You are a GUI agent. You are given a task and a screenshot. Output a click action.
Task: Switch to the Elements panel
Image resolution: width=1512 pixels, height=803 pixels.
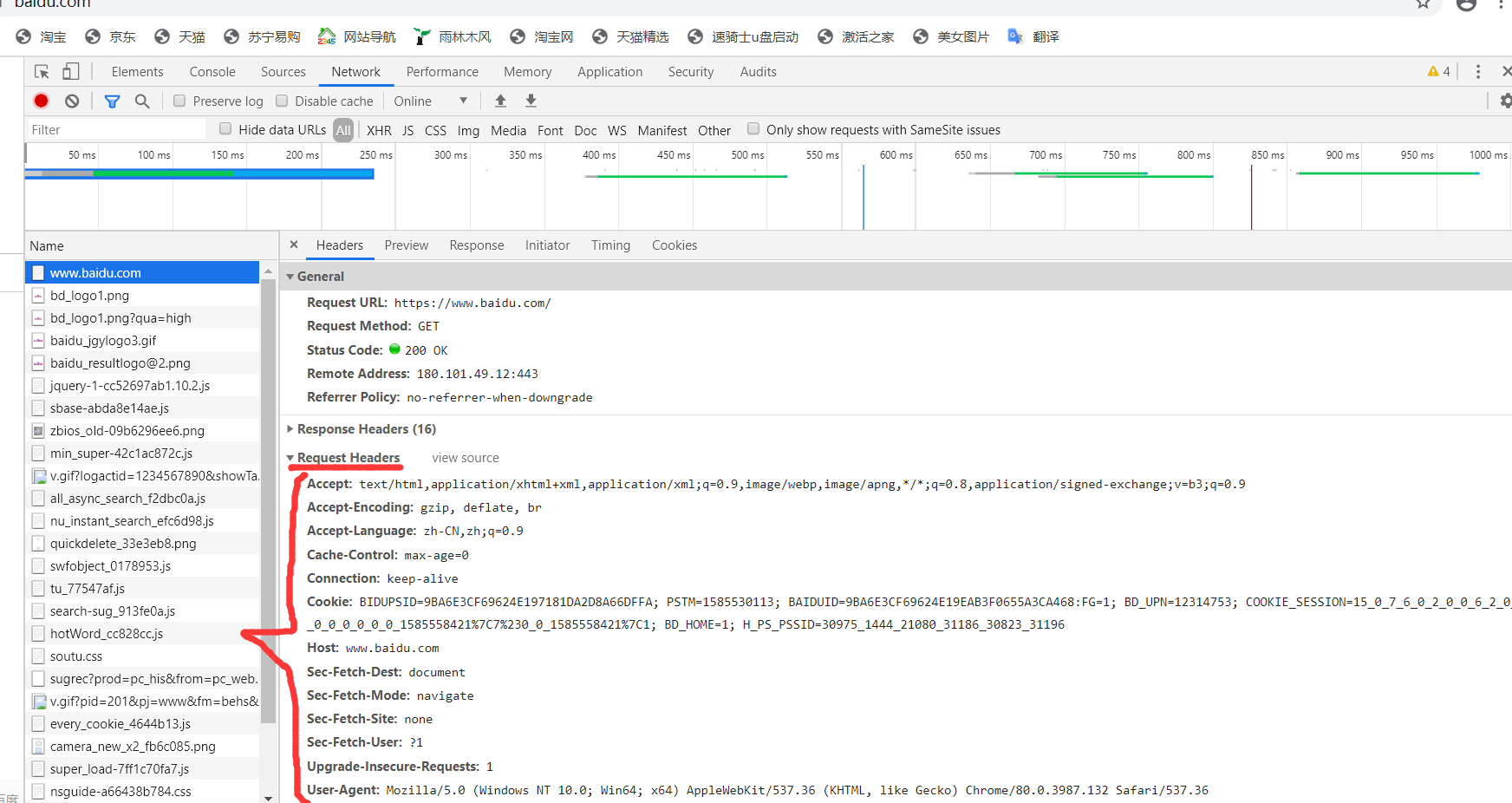pyautogui.click(x=137, y=72)
